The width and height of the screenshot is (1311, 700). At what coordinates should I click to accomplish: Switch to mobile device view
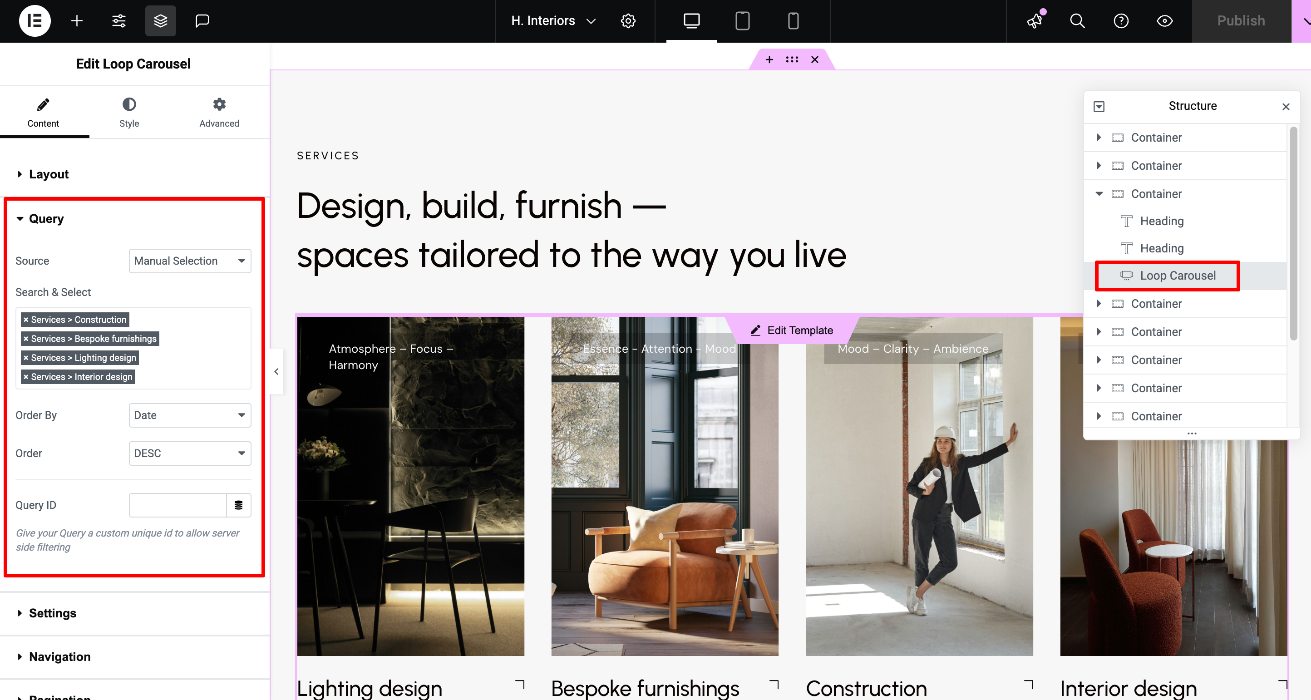[x=793, y=20]
